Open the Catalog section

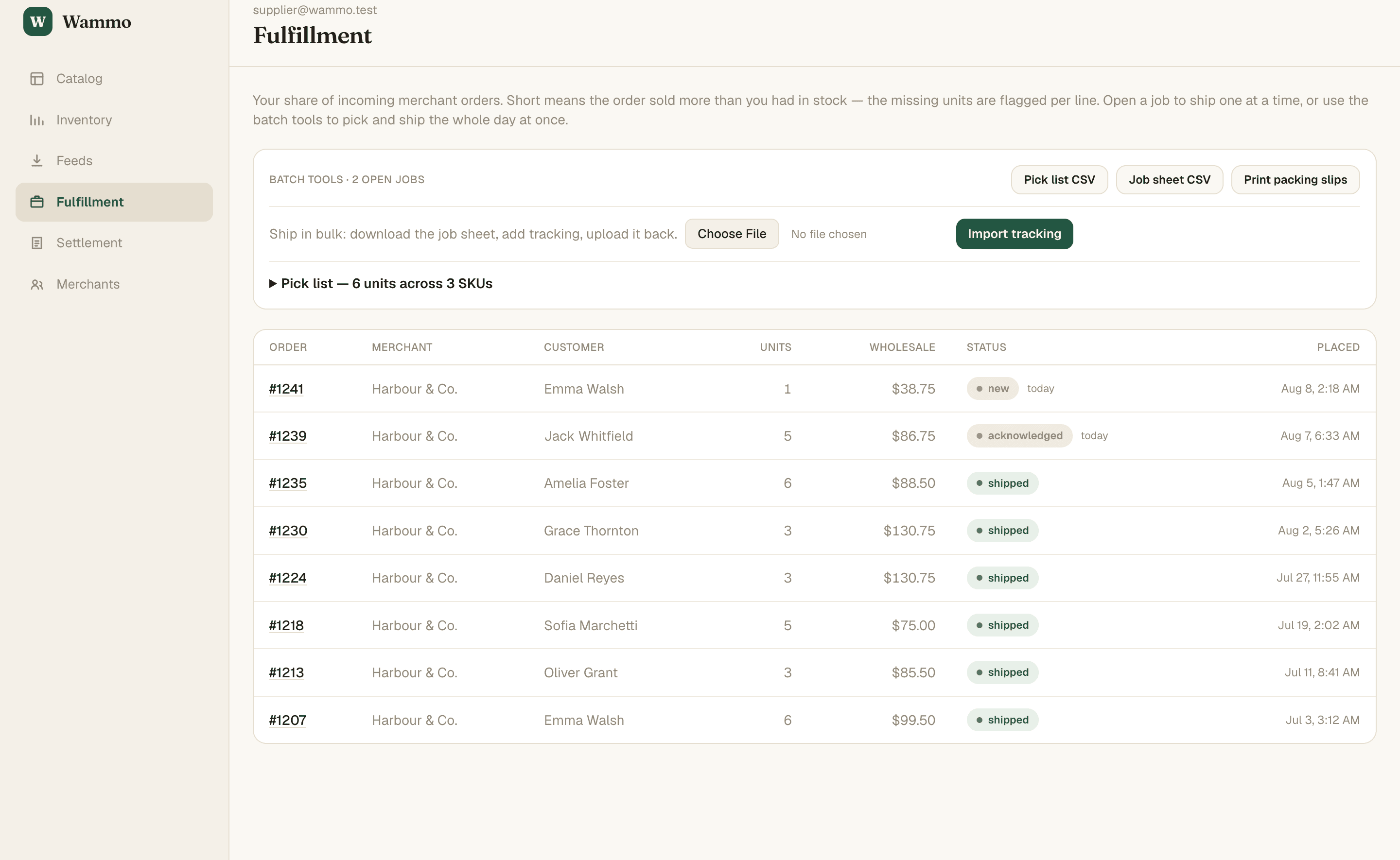click(x=114, y=79)
